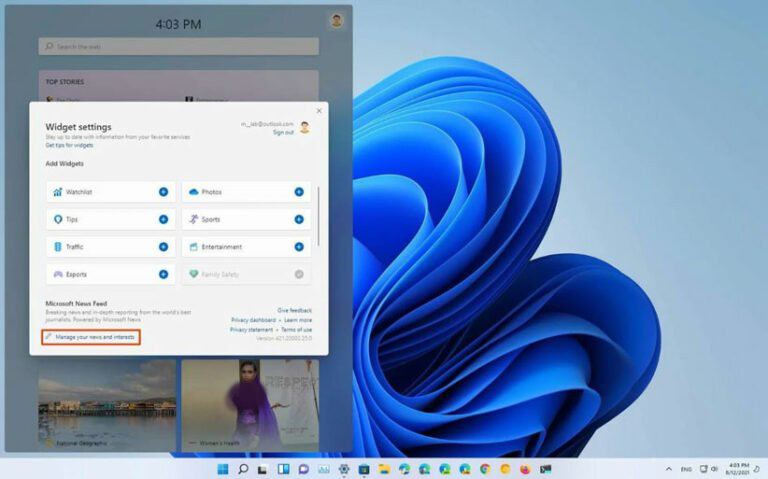Click the Sign out link
This screenshot has height=479, width=768.
click(x=283, y=132)
